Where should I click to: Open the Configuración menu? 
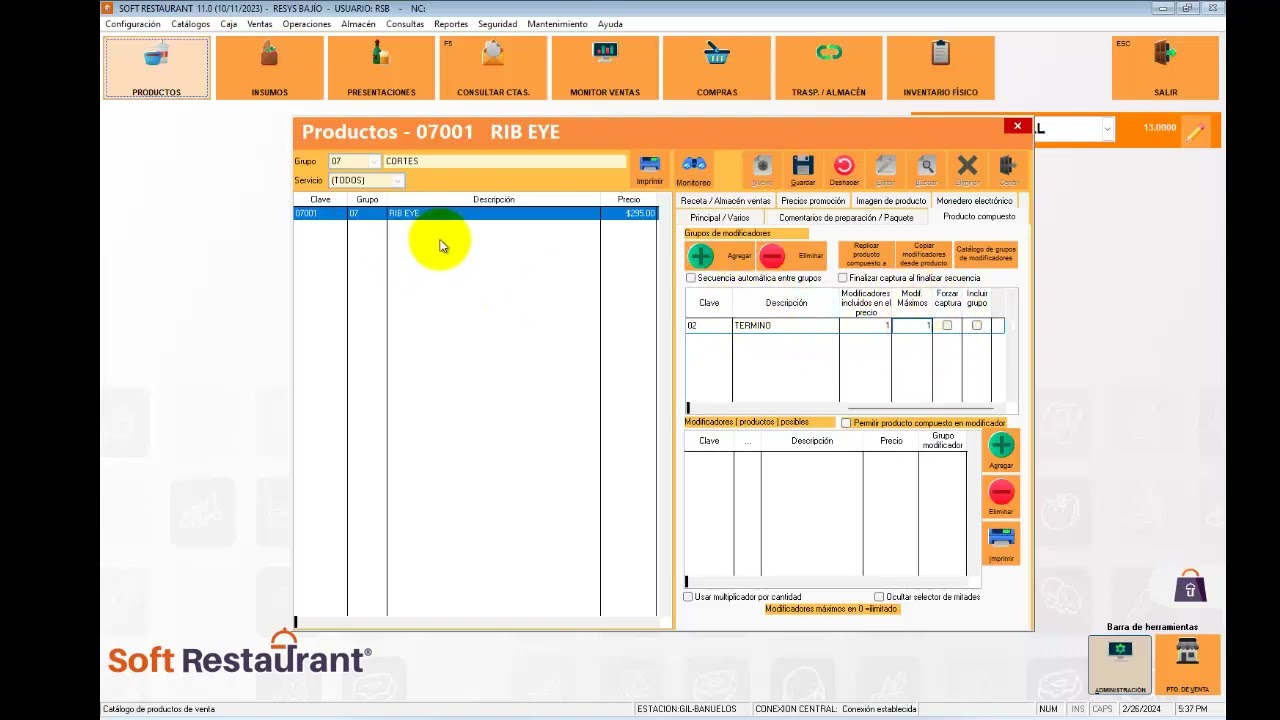point(133,24)
